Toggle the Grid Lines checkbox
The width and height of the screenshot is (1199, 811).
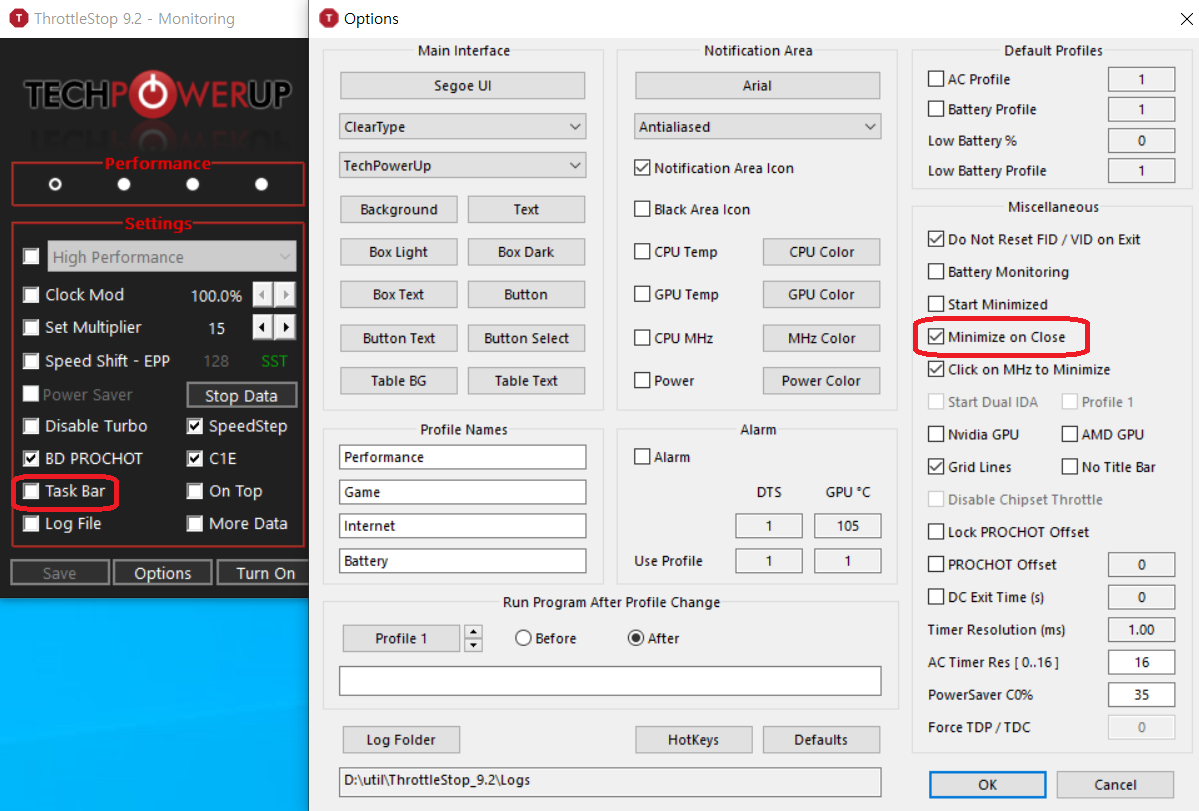[936, 466]
